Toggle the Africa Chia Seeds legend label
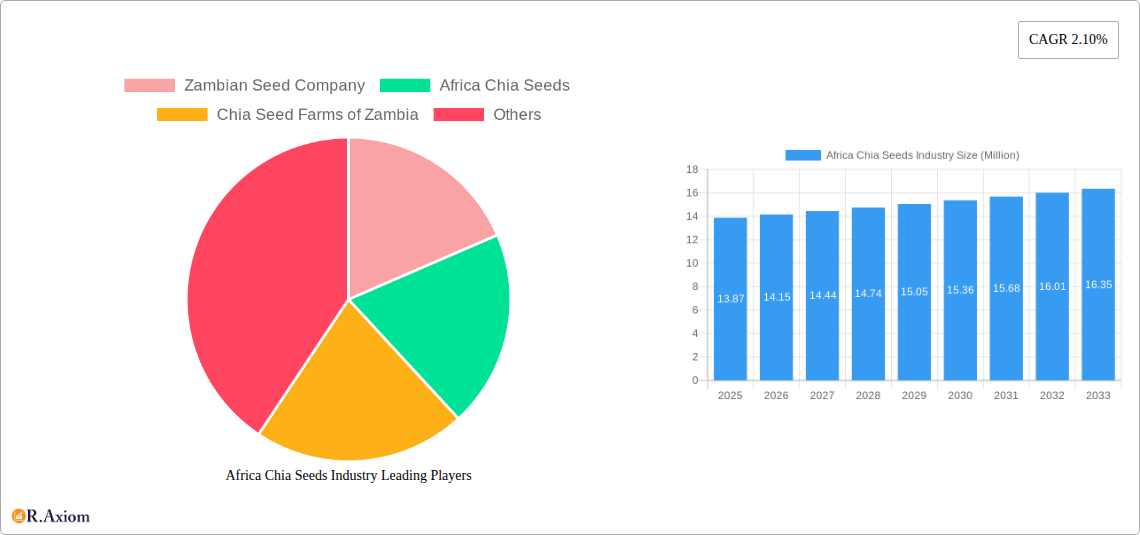This screenshot has height=535, width=1140. tap(504, 85)
